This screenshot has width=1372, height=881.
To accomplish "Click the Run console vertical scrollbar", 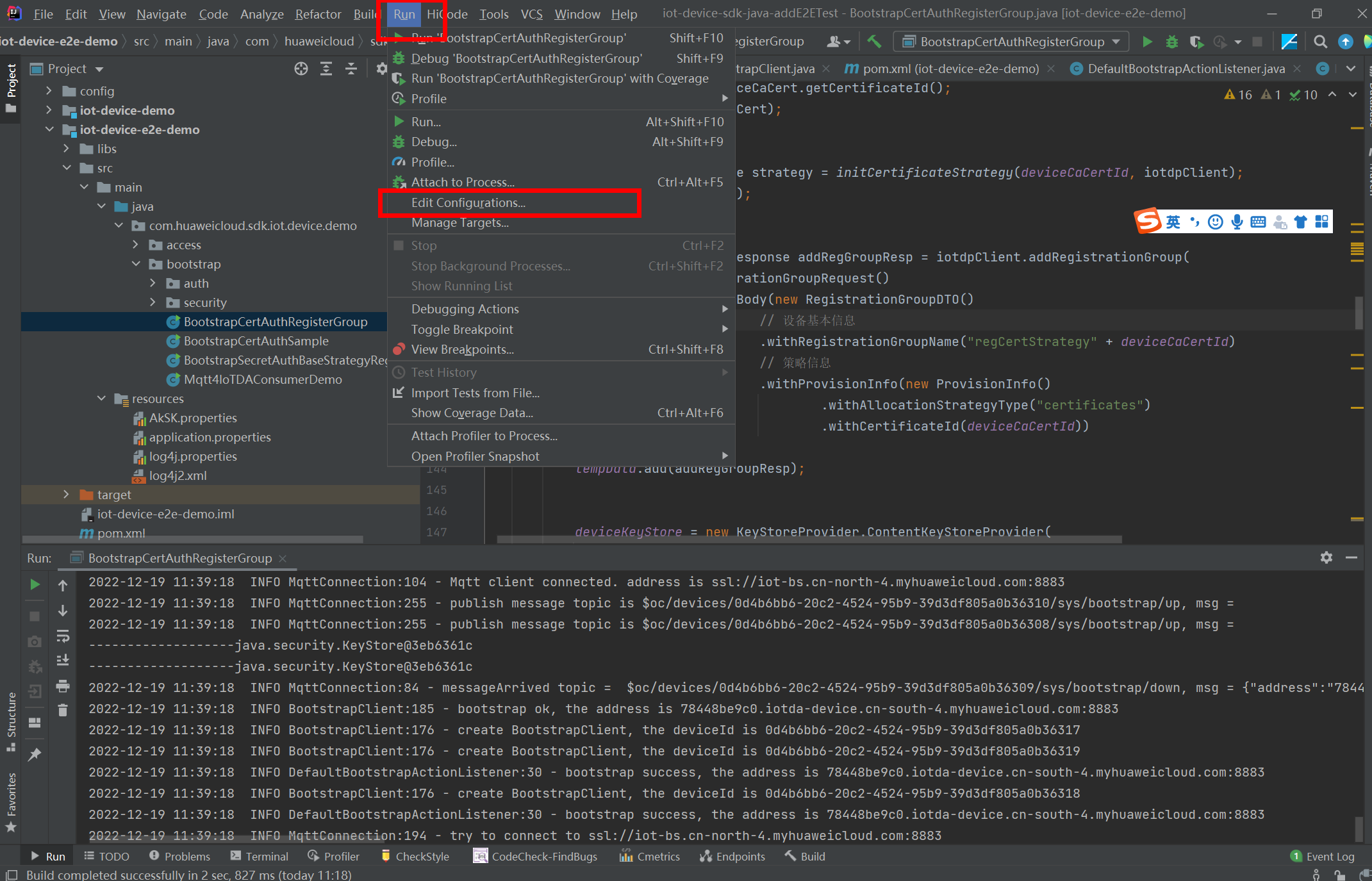I will 1358,828.
